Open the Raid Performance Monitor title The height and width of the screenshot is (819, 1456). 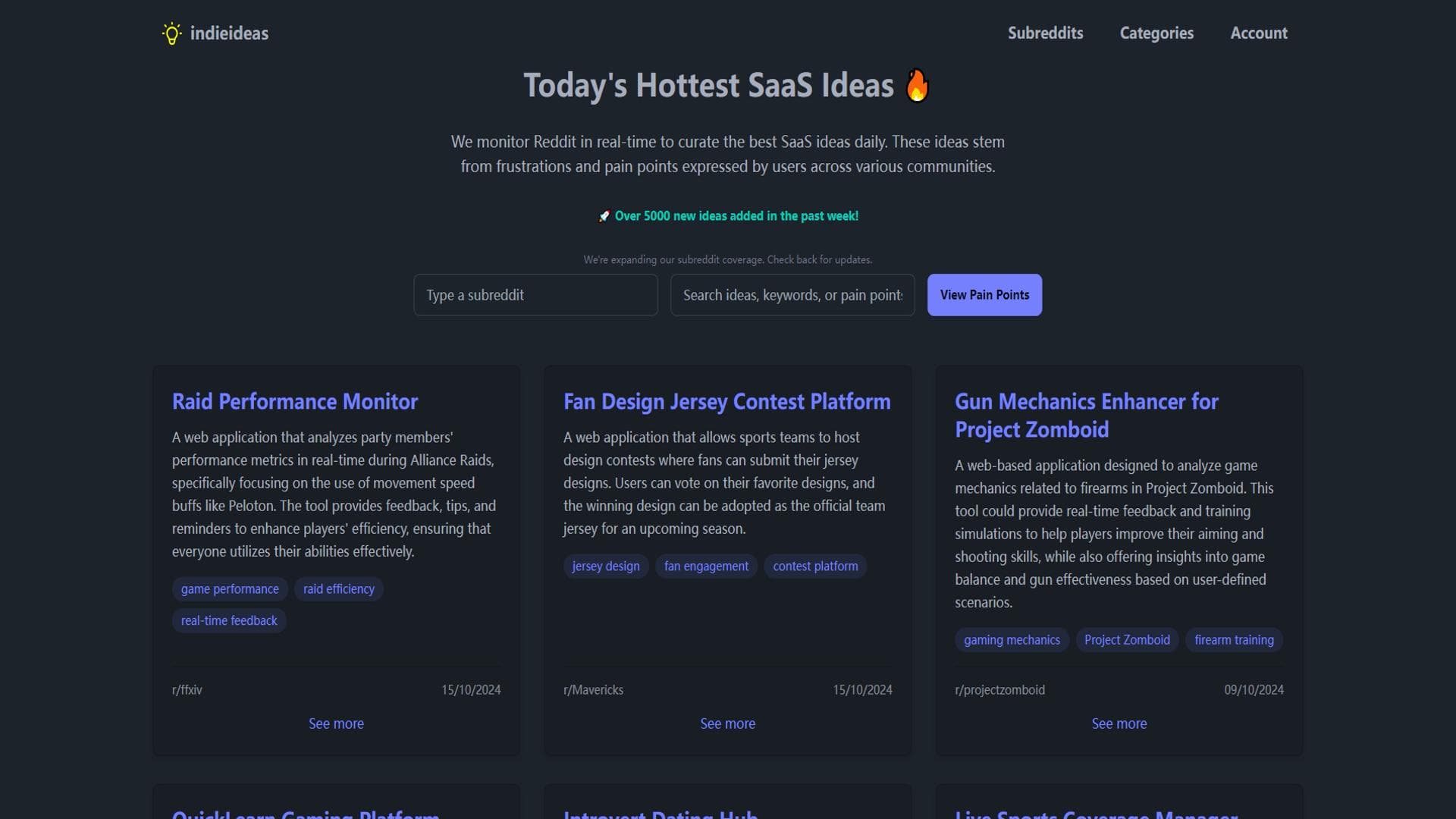294,401
